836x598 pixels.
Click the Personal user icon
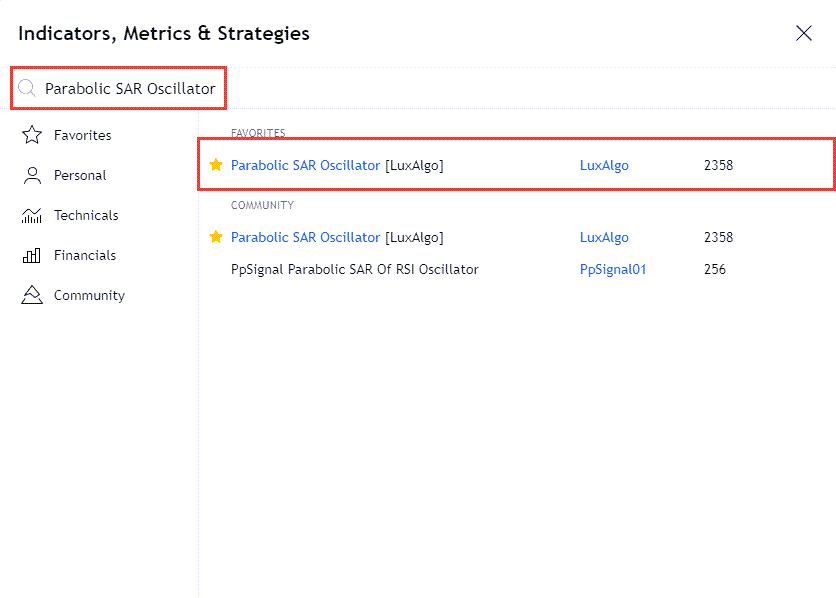[31, 175]
